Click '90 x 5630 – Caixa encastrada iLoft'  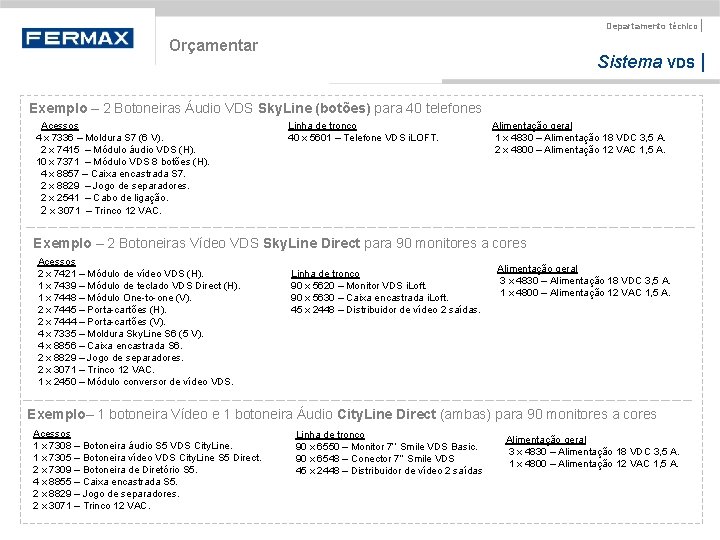[370, 298]
